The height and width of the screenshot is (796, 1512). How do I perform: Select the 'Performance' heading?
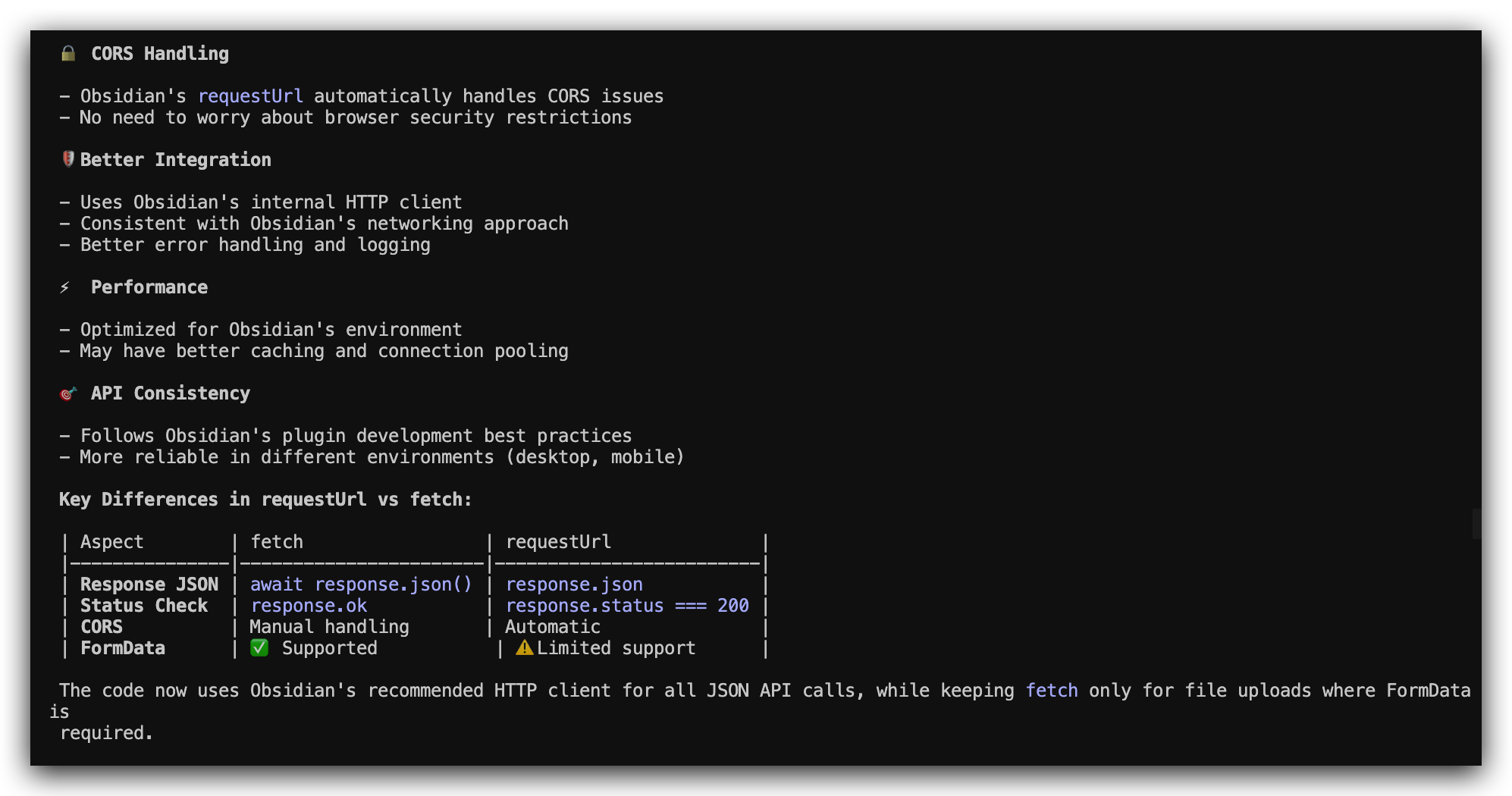149,287
